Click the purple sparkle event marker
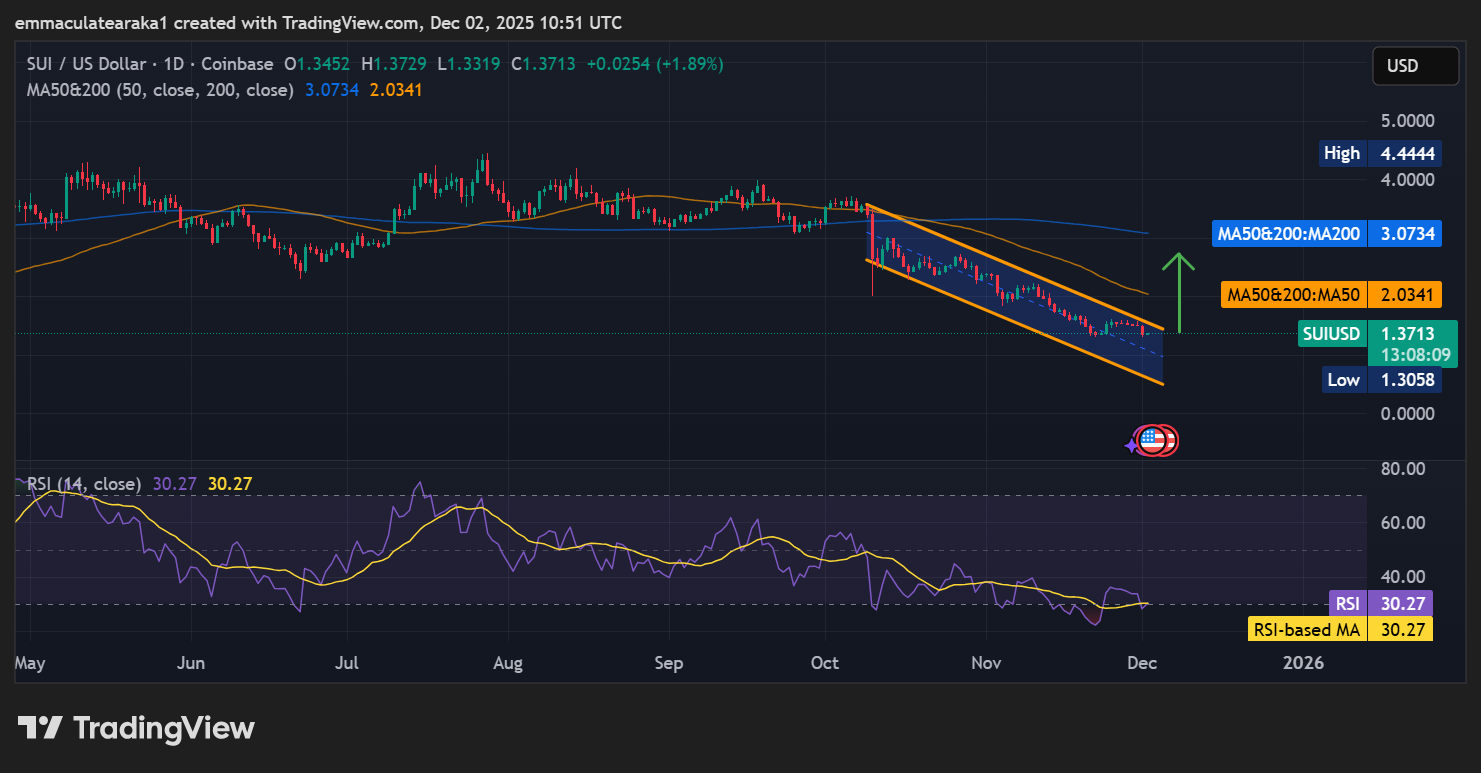 click(1132, 445)
